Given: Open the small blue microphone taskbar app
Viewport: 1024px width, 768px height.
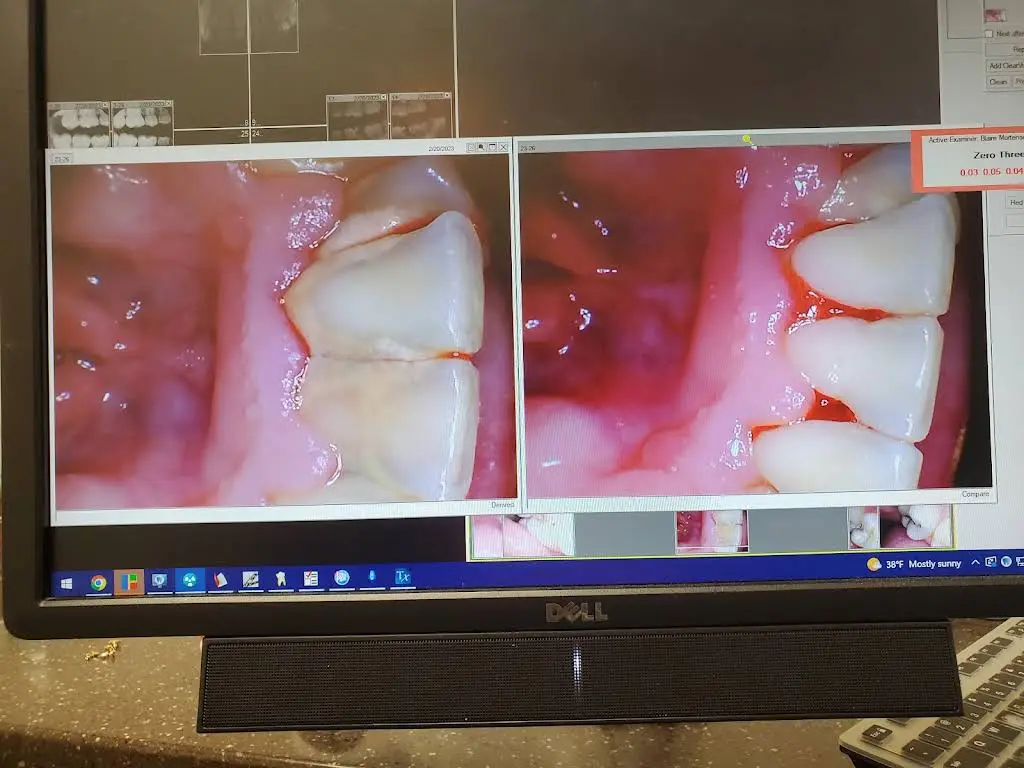Looking at the screenshot, I should click(372, 577).
